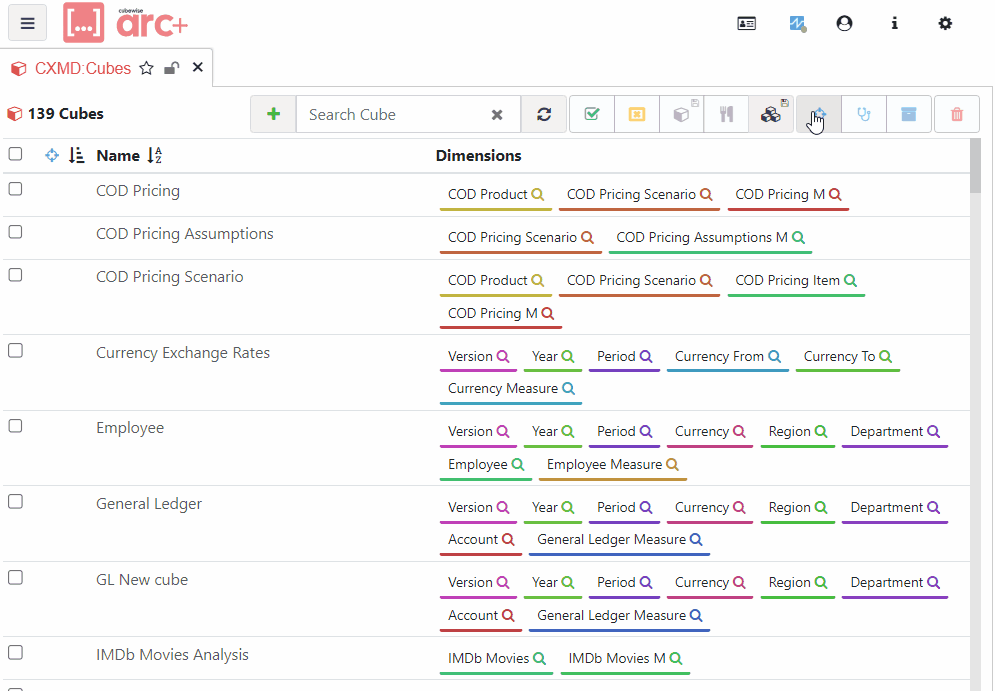Check the Employee cube checkbox
Screen dimensions: 995x691
15,426
